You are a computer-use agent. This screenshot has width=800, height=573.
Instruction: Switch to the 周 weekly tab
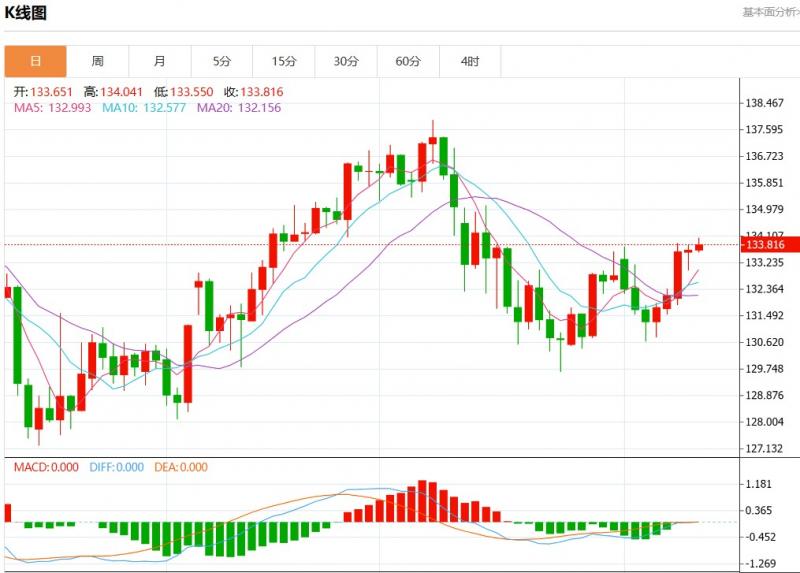[x=97, y=61]
